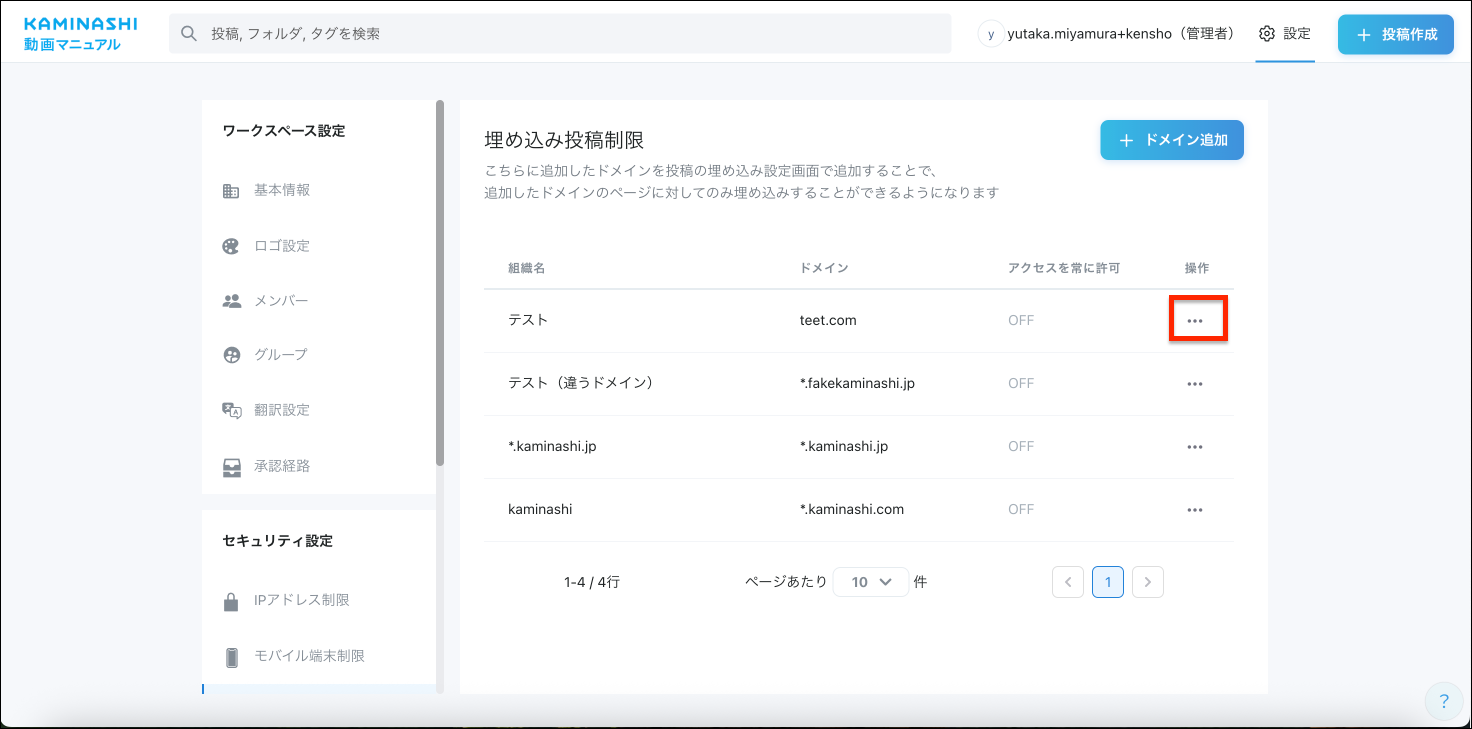
Task: Click the テスト（違うドメイン） cell
Action: [x=581, y=383]
